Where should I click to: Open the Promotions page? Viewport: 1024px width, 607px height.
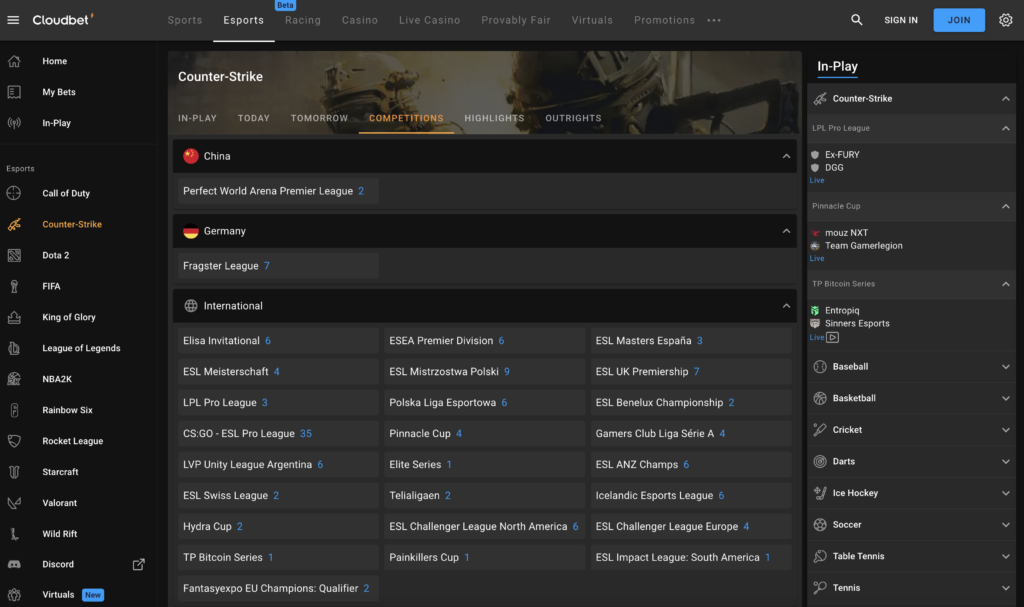point(664,20)
